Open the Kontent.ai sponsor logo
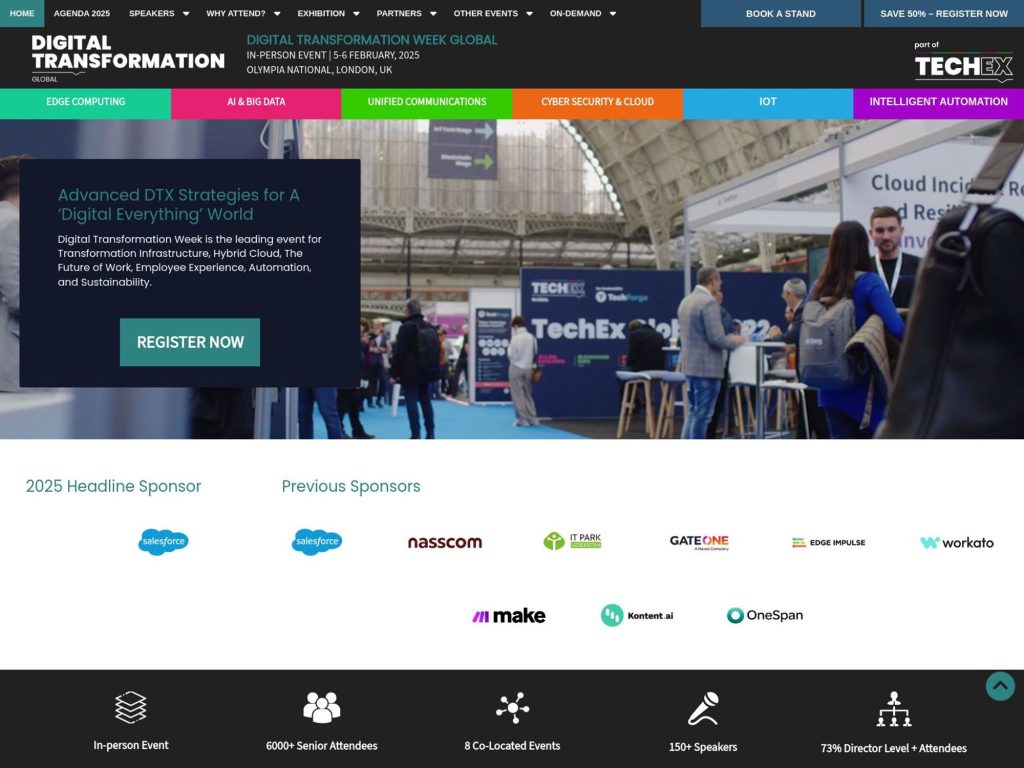This screenshot has height=768, width=1024. (637, 615)
